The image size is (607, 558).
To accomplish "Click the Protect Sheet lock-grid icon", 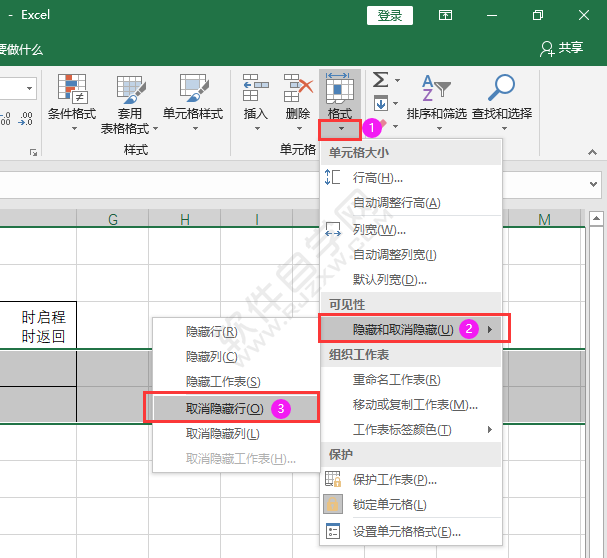I will coord(333,479).
